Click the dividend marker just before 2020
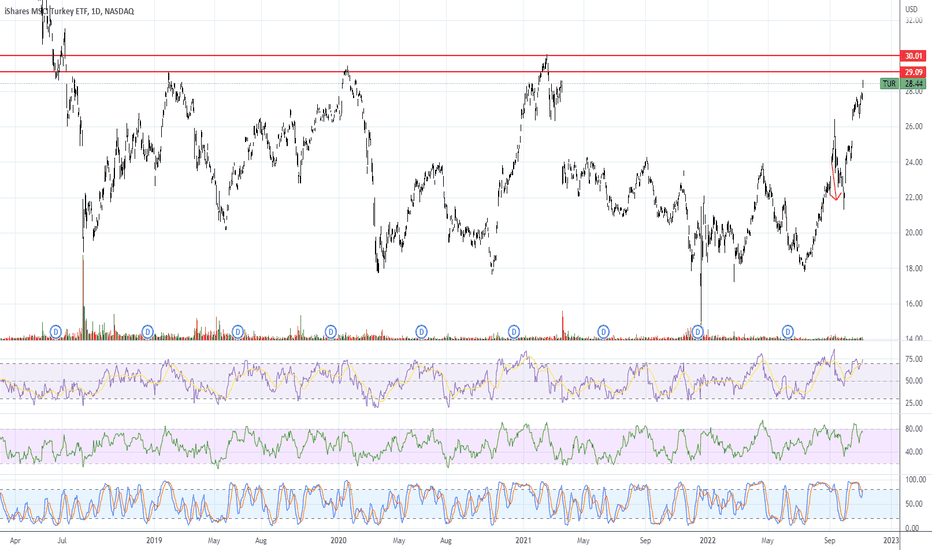The width and height of the screenshot is (932, 550). [330, 331]
